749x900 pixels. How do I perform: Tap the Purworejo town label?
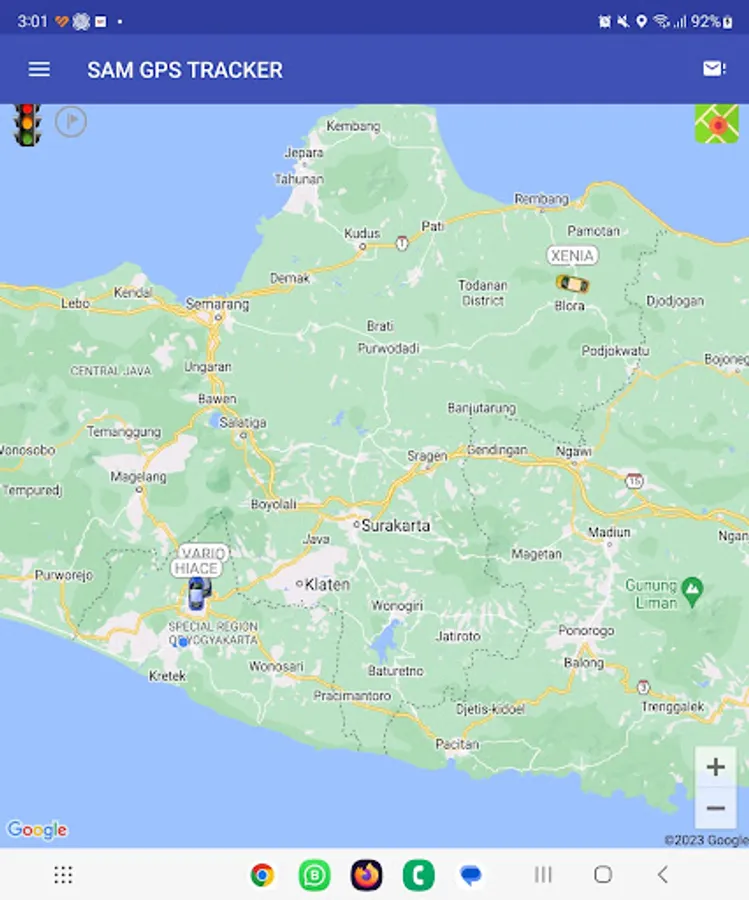tap(64, 575)
